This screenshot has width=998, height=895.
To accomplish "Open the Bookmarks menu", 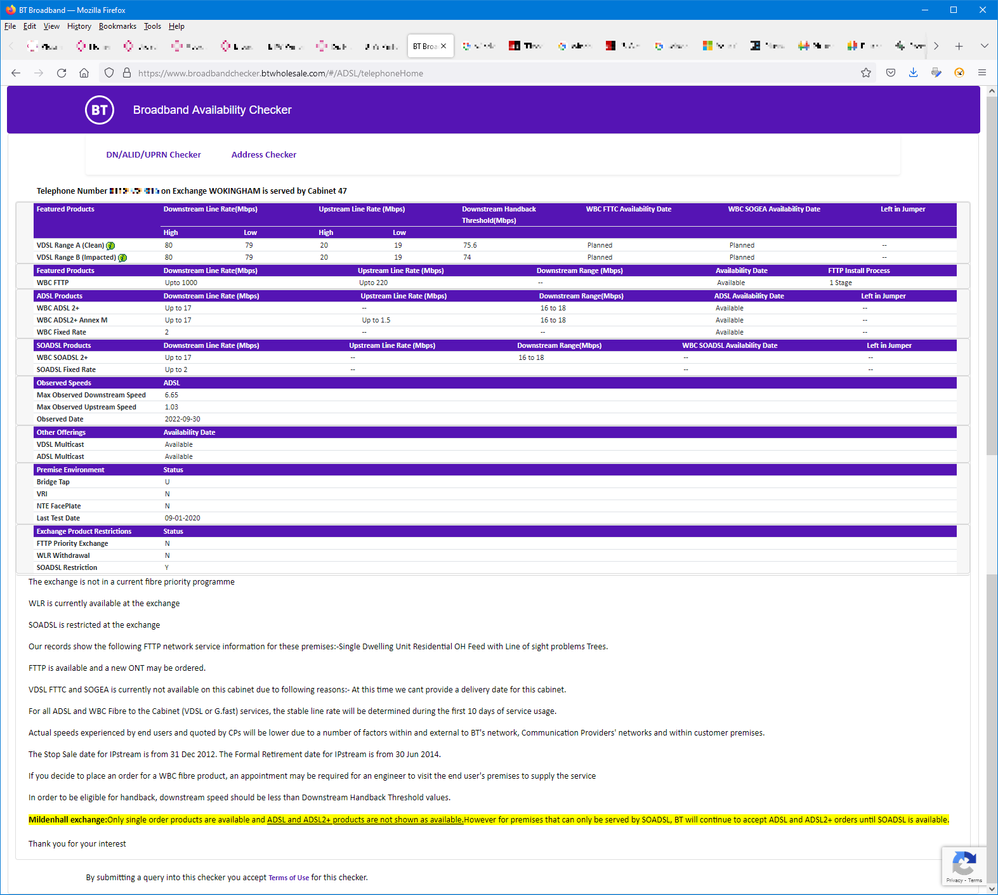I will point(117,26).
